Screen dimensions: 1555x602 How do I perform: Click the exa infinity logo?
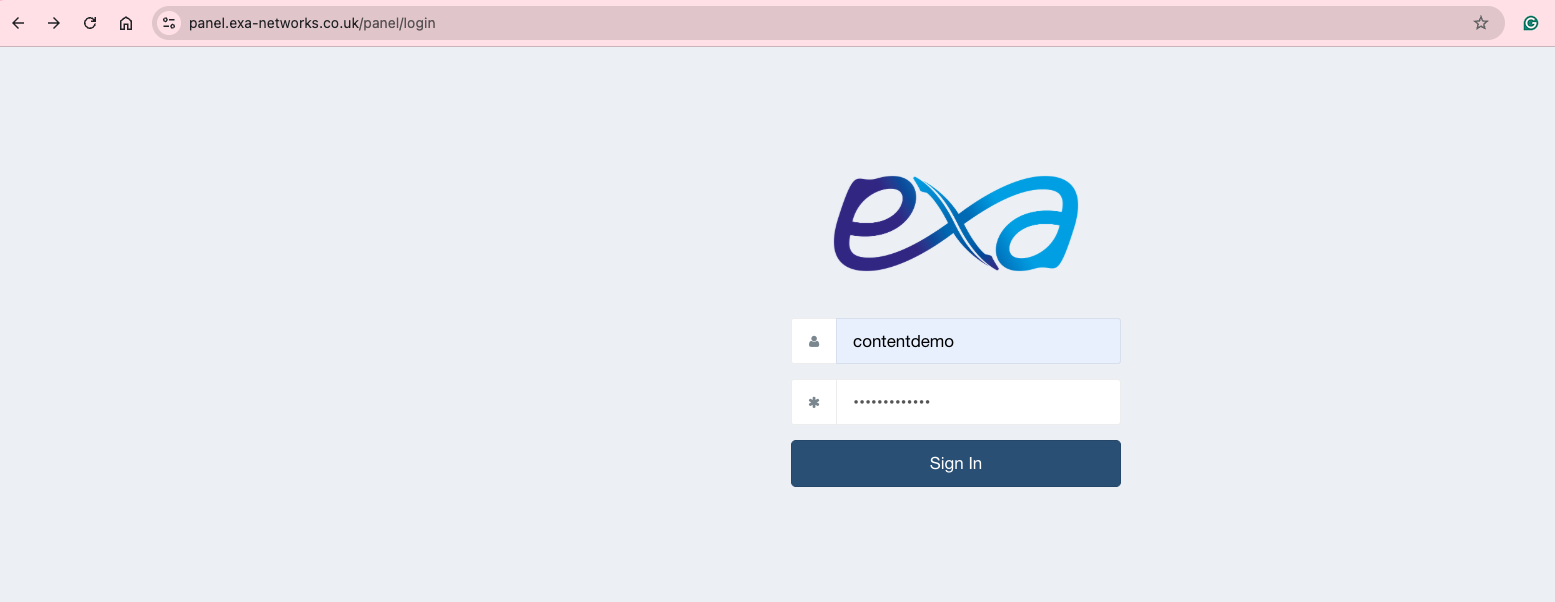coord(956,224)
